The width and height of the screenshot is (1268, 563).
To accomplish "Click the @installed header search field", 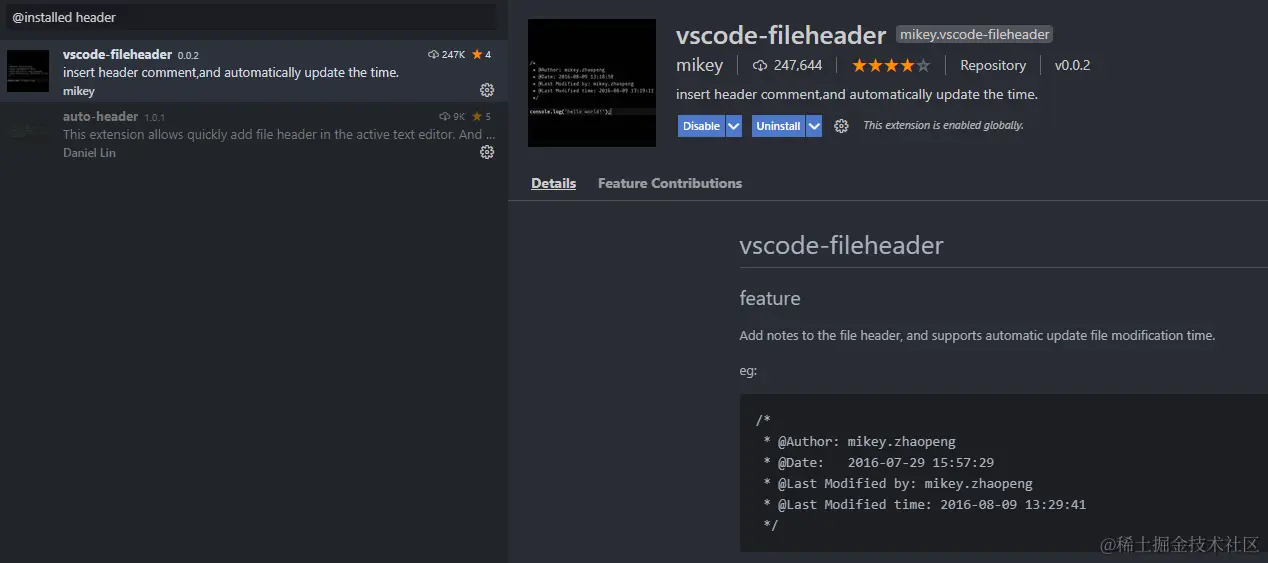I will click(252, 17).
